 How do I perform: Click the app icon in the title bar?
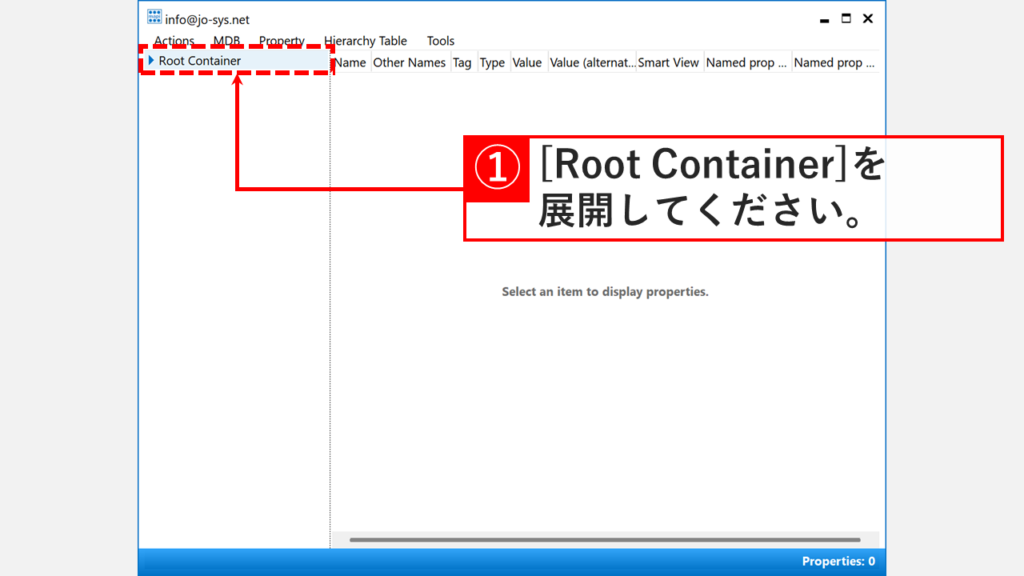click(x=153, y=15)
